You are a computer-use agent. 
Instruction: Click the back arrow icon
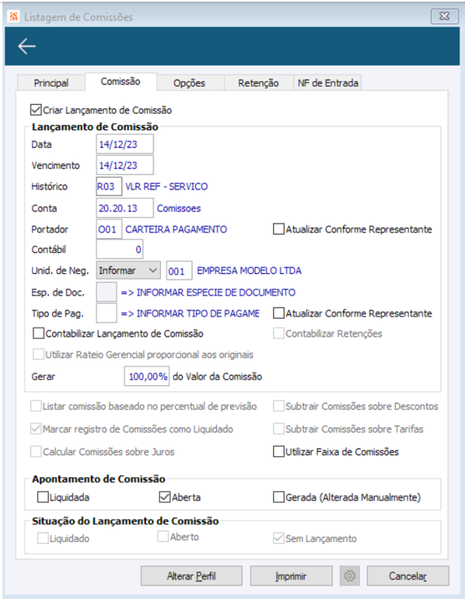[27, 46]
